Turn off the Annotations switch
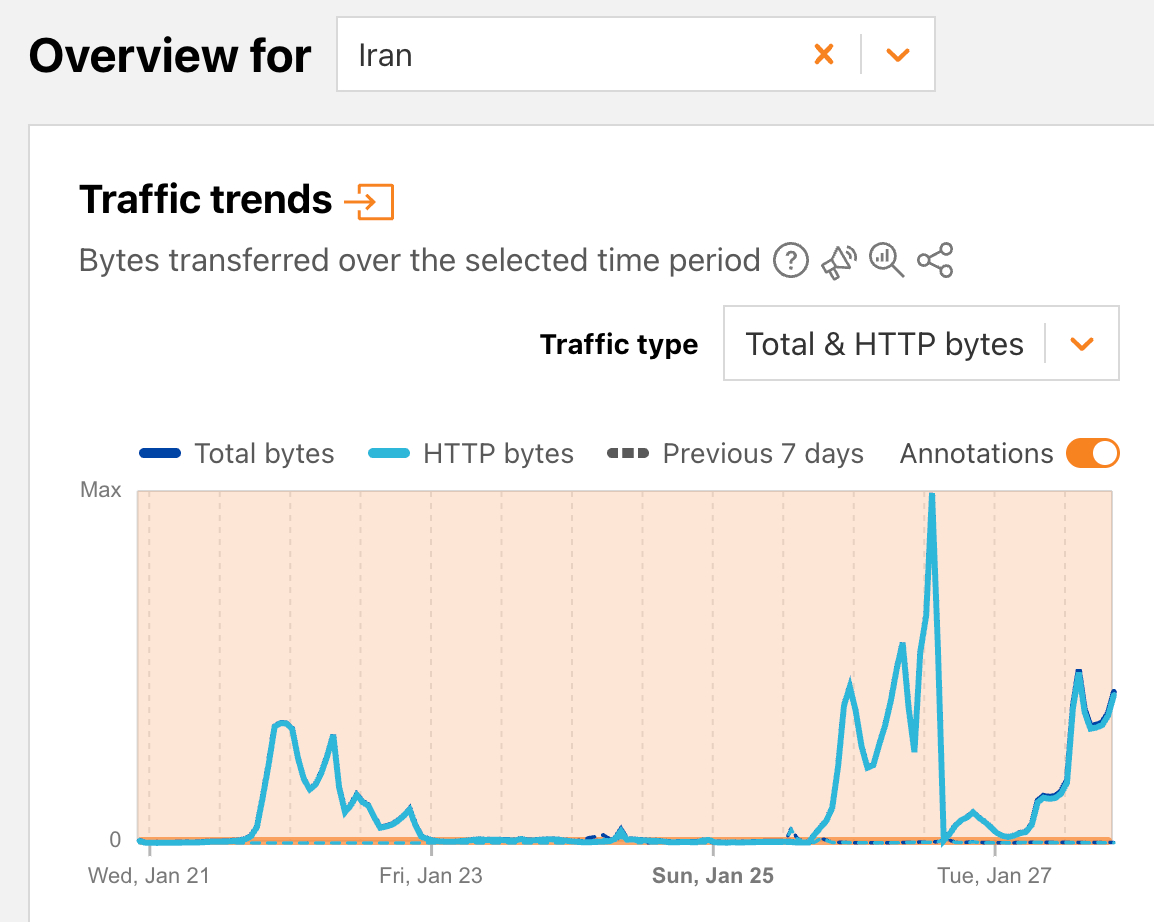 (x=1092, y=454)
